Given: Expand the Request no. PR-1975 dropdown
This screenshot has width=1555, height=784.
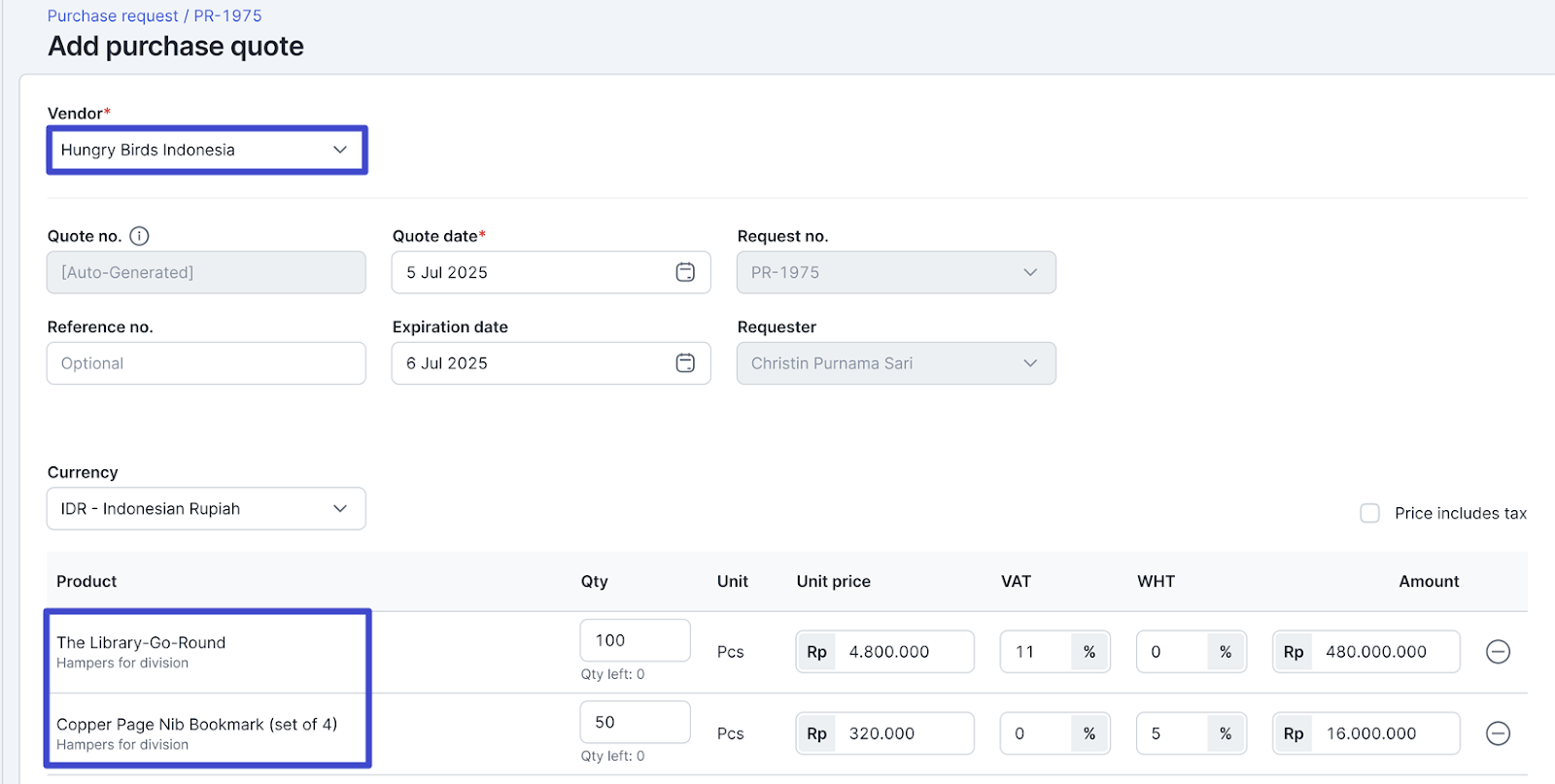Looking at the screenshot, I should pyautogui.click(x=895, y=273).
